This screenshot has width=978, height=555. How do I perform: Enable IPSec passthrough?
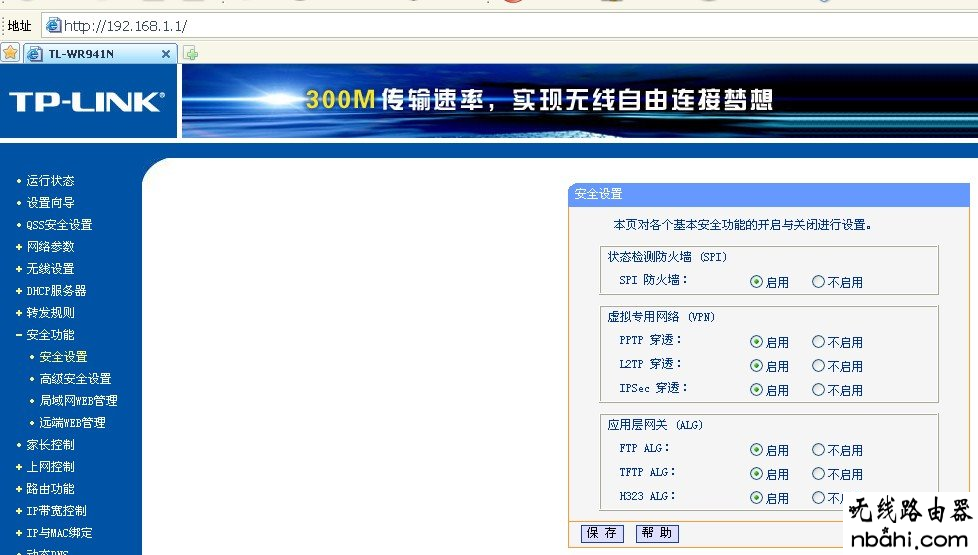tap(756, 390)
